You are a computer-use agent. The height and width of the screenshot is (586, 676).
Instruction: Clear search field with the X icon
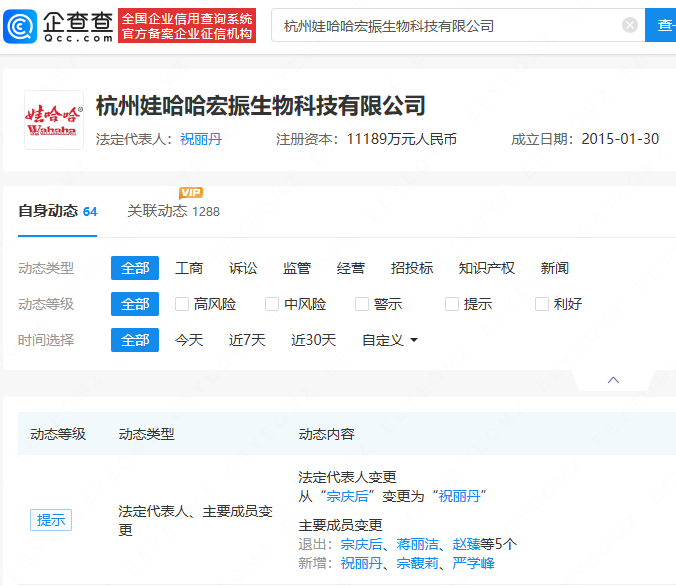(629, 25)
